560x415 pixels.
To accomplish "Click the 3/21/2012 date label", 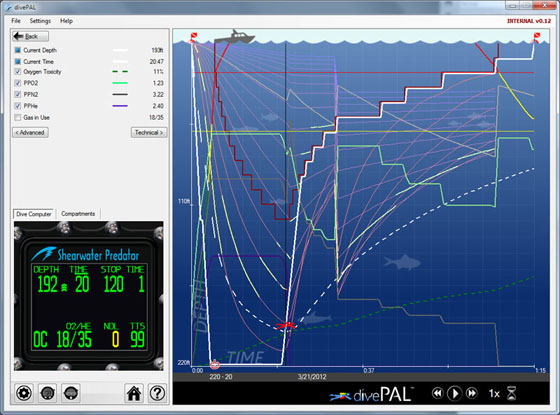I will 312,377.
